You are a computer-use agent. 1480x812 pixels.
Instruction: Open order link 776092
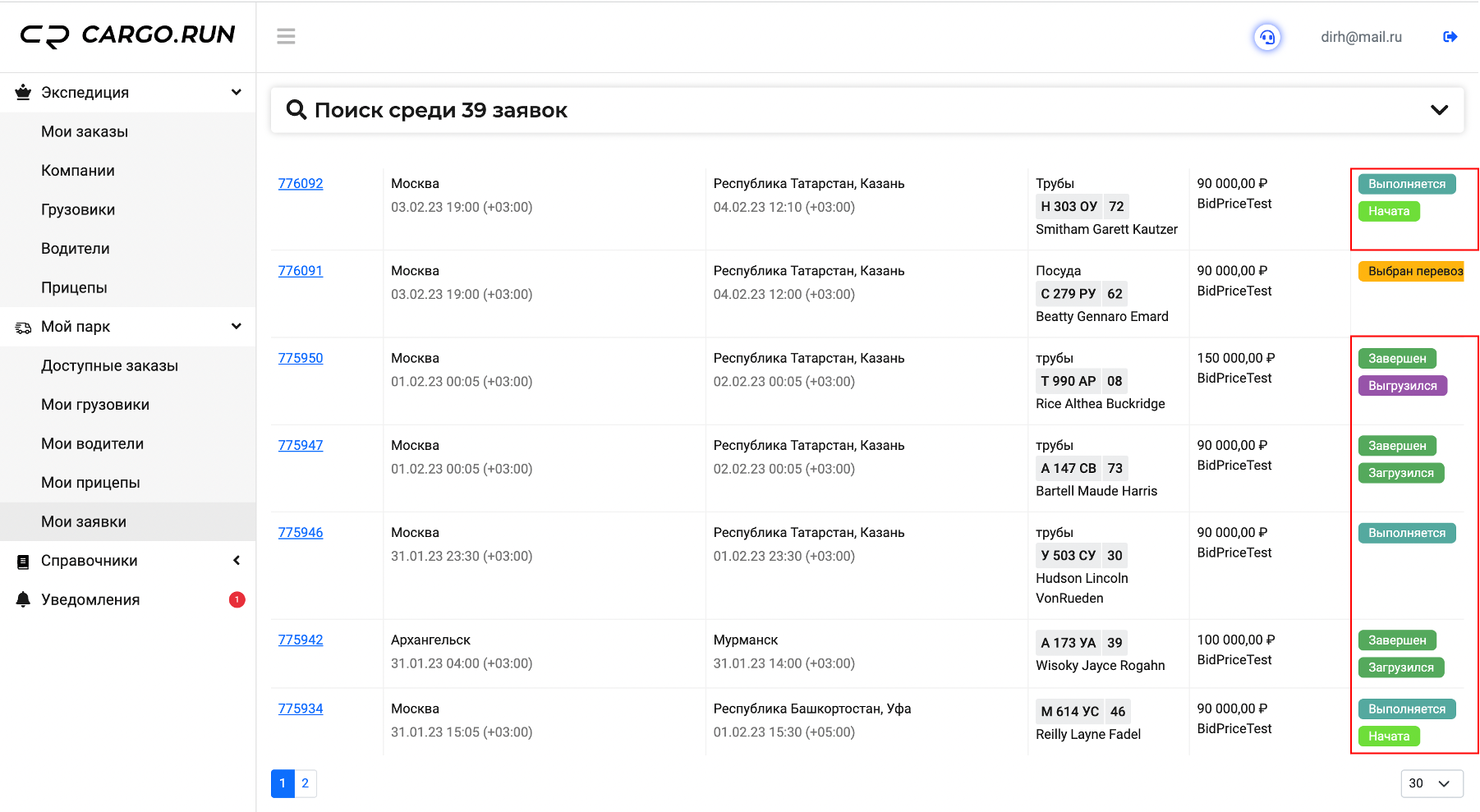pos(301,184)
